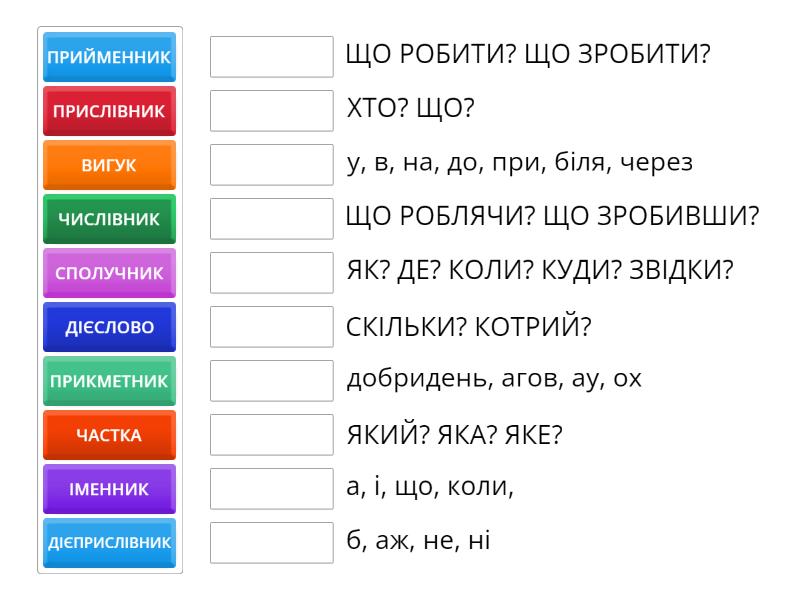Pick the green ПРИКМЕТНИК tile

click(110, 381)
